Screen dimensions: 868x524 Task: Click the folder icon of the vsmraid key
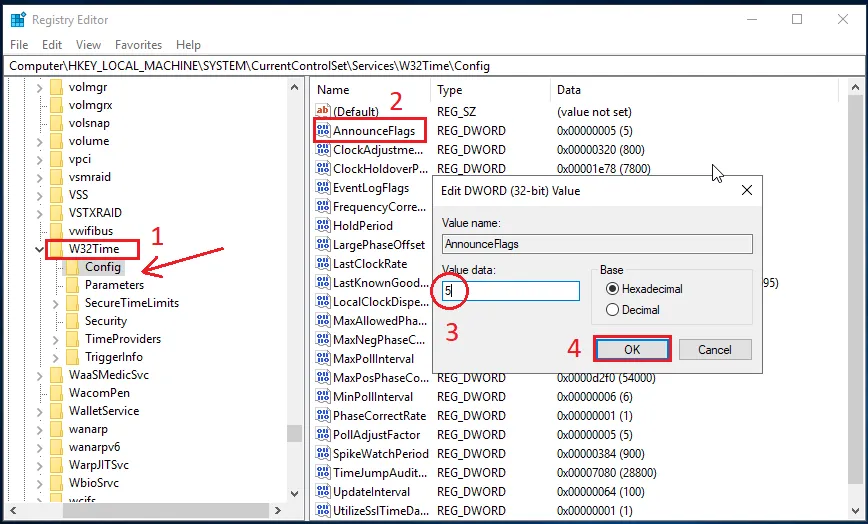[56, 177]
